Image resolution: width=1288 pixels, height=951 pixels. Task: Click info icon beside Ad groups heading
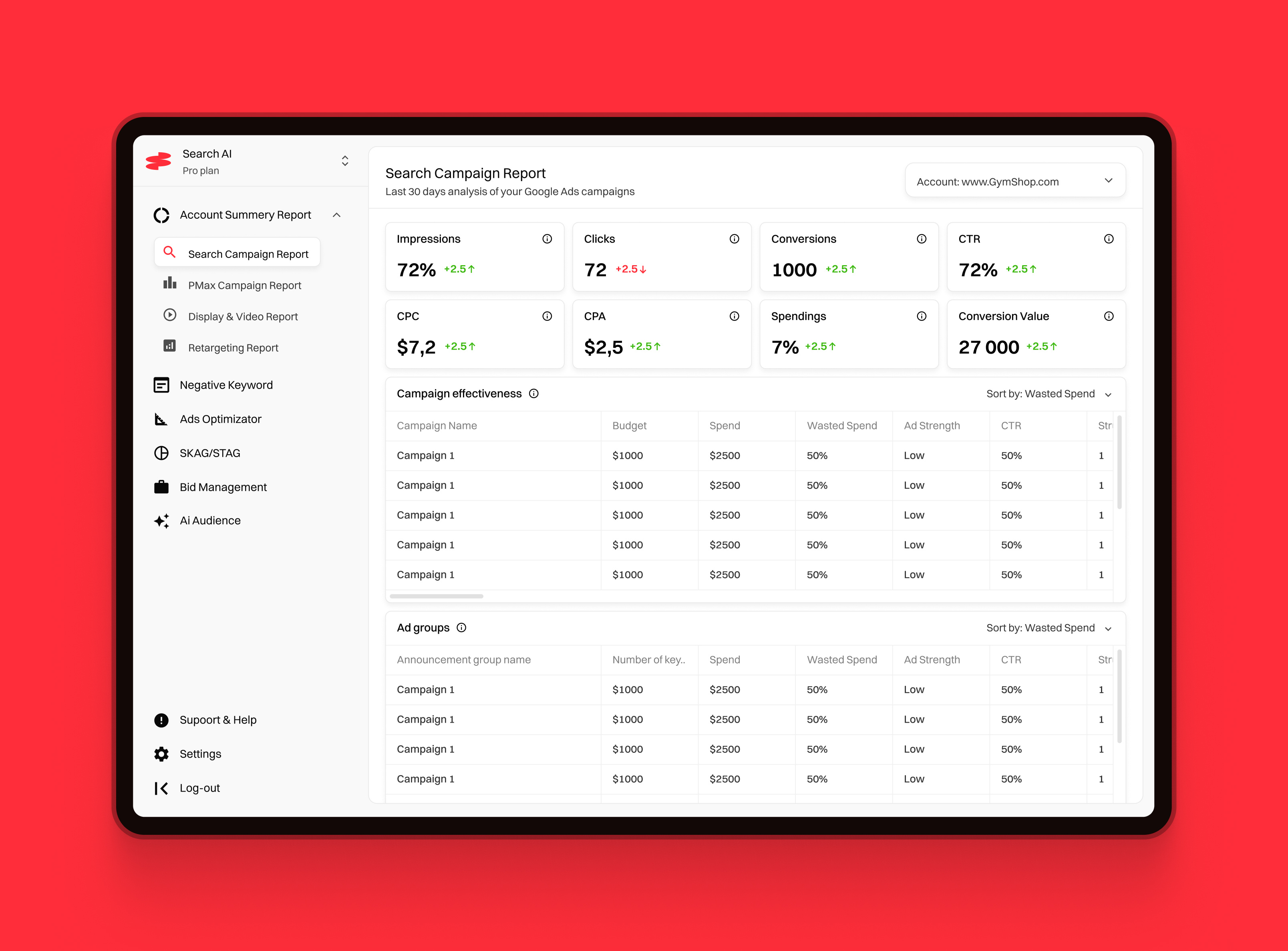point(461,627)
